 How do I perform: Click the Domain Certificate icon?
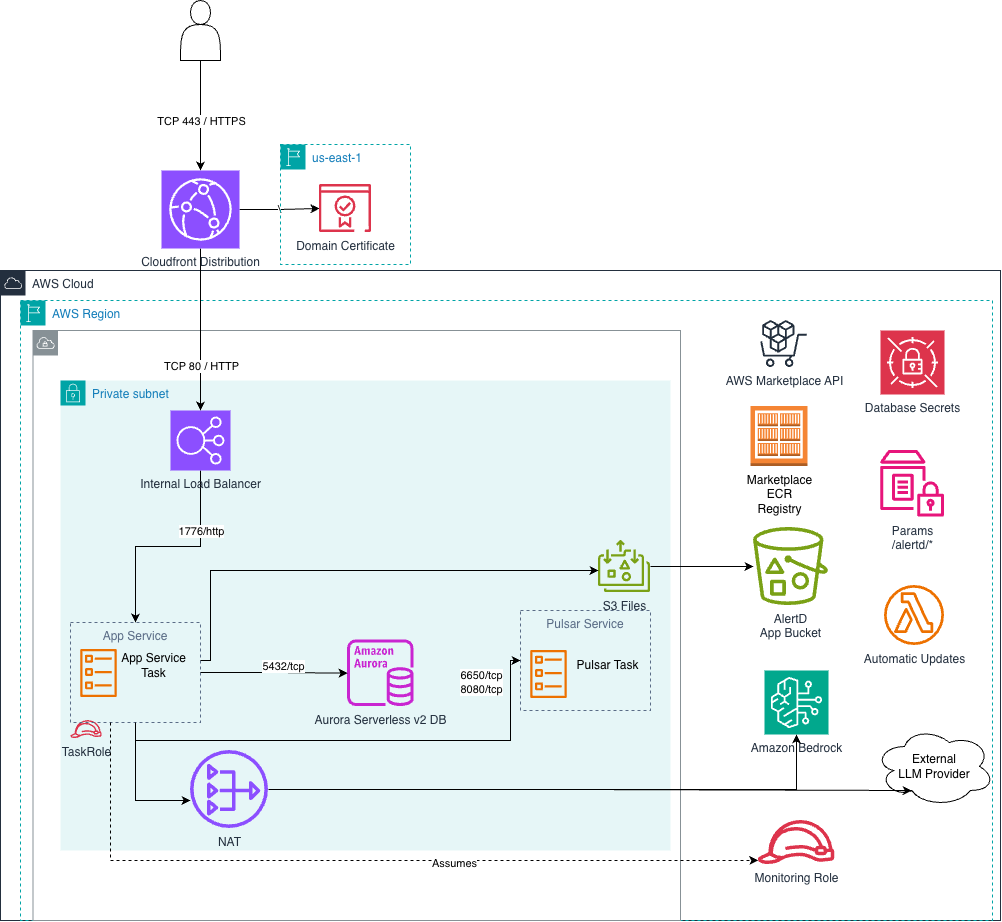[345, 208]
